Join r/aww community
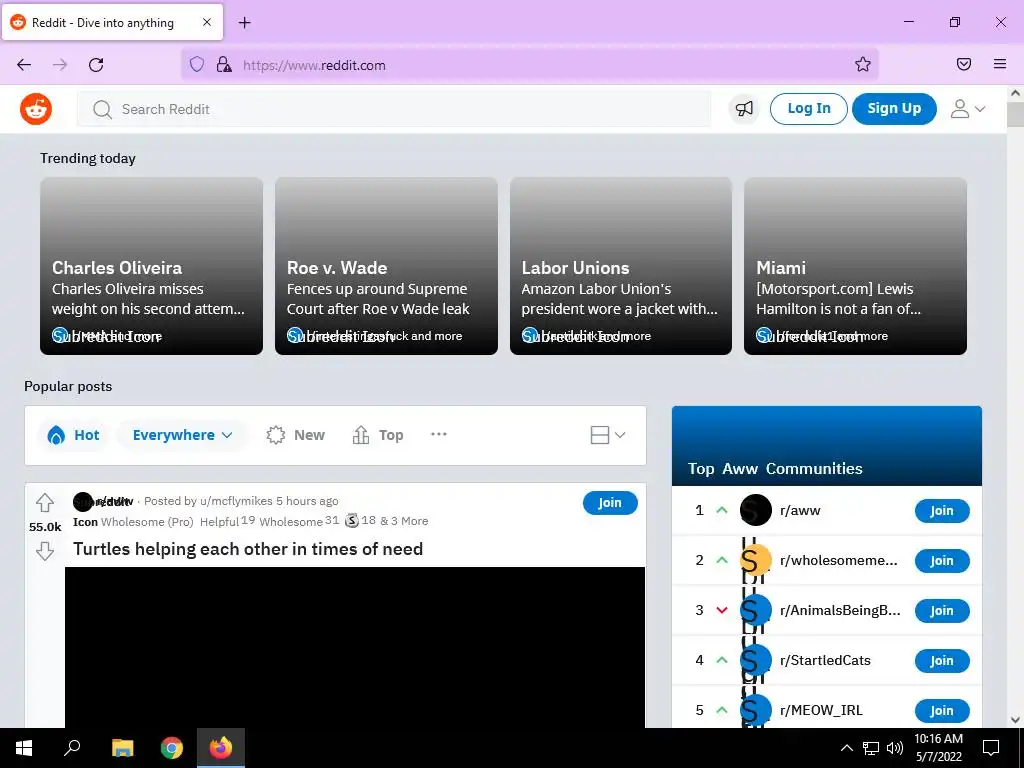Viewport: 1024px width, 768px height. [x=942, y=511]
